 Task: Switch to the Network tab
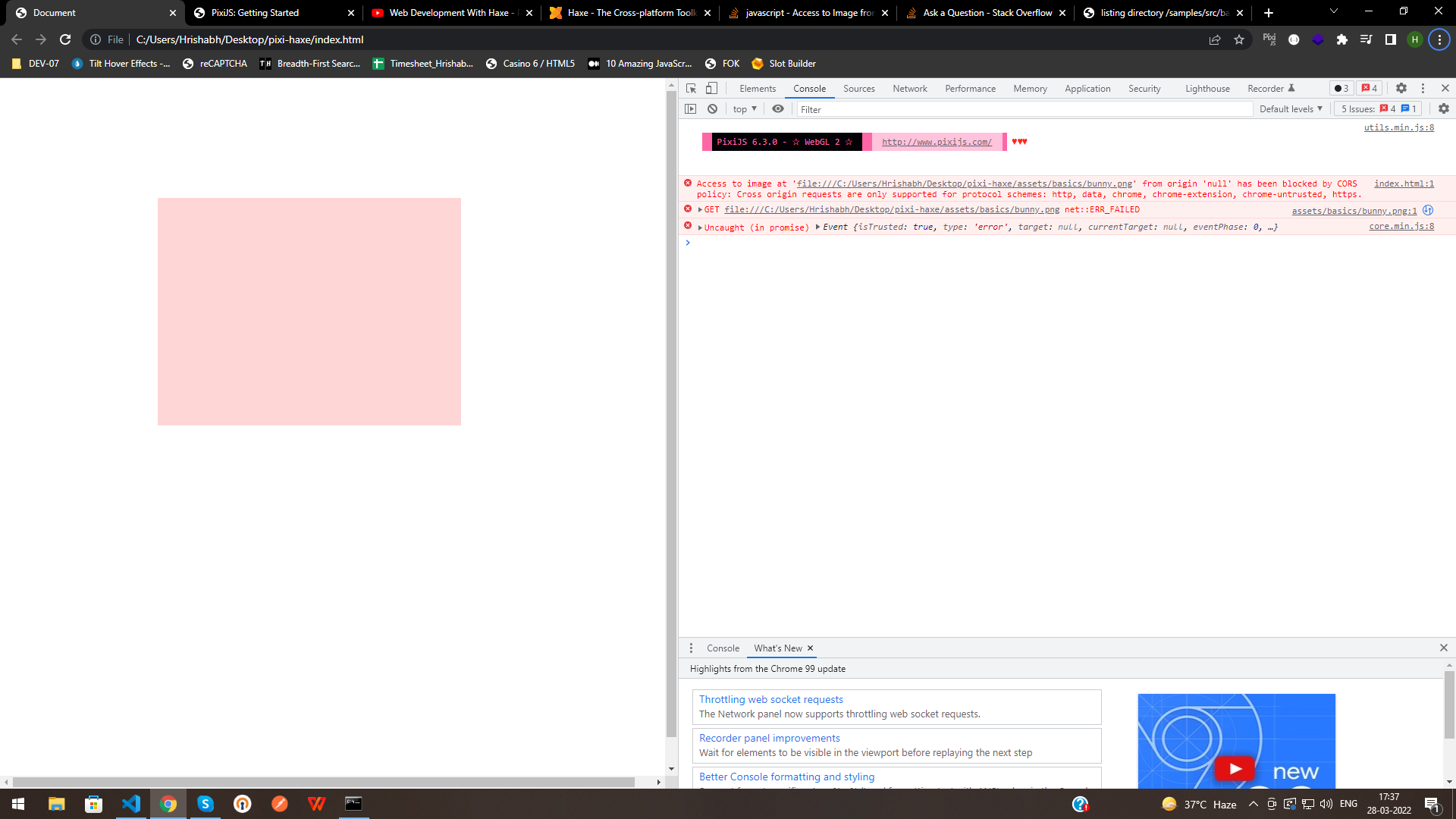click(x=909, y=89)
